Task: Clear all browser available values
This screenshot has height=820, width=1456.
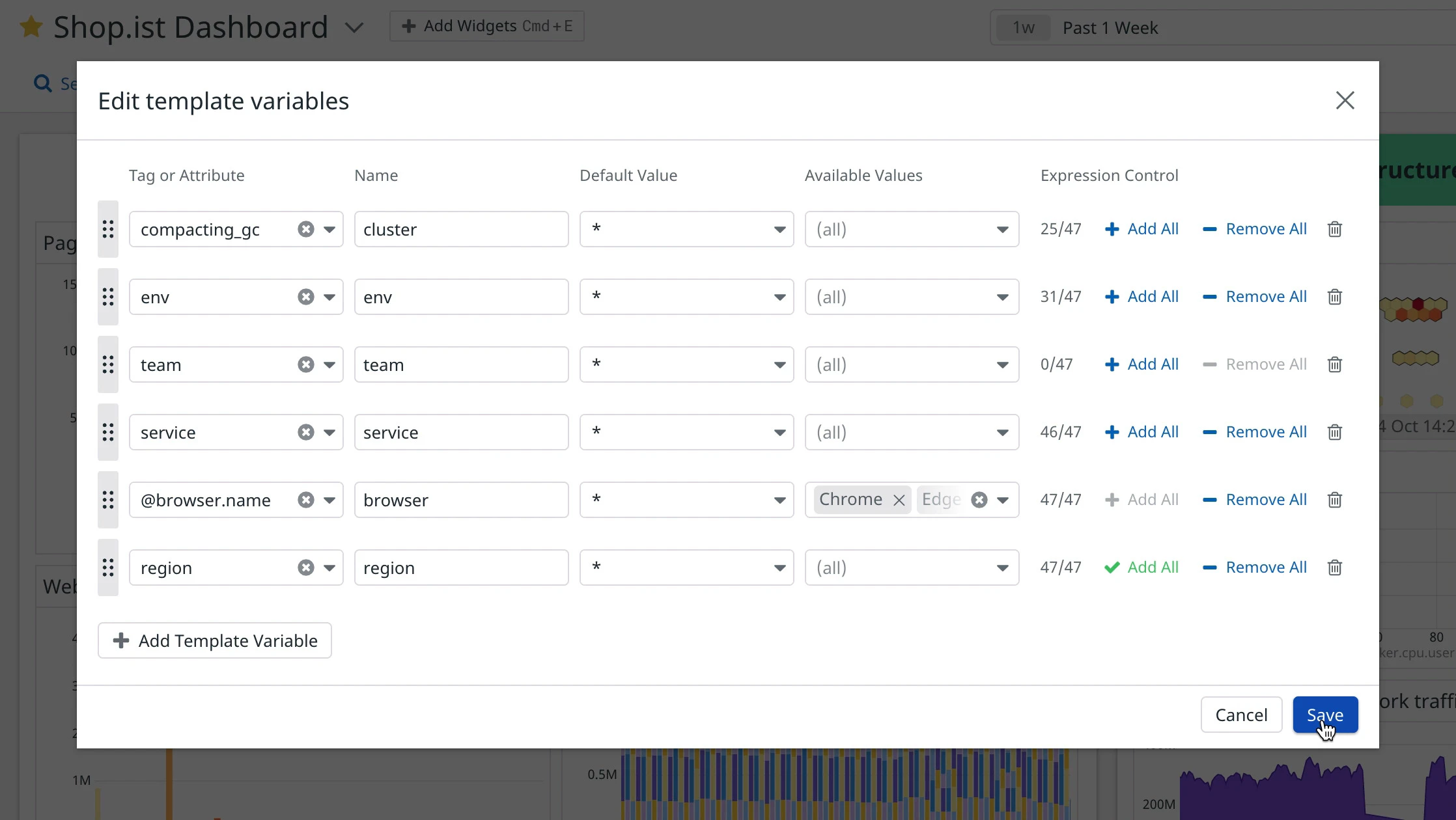Action: pyautogui.click(x=979, y=500)
